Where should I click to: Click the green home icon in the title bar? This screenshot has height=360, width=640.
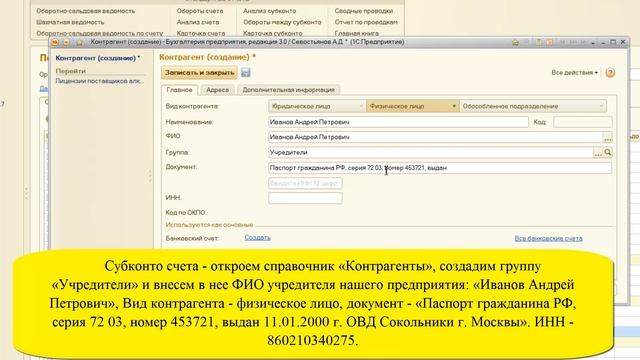click(x=515, y=42)
